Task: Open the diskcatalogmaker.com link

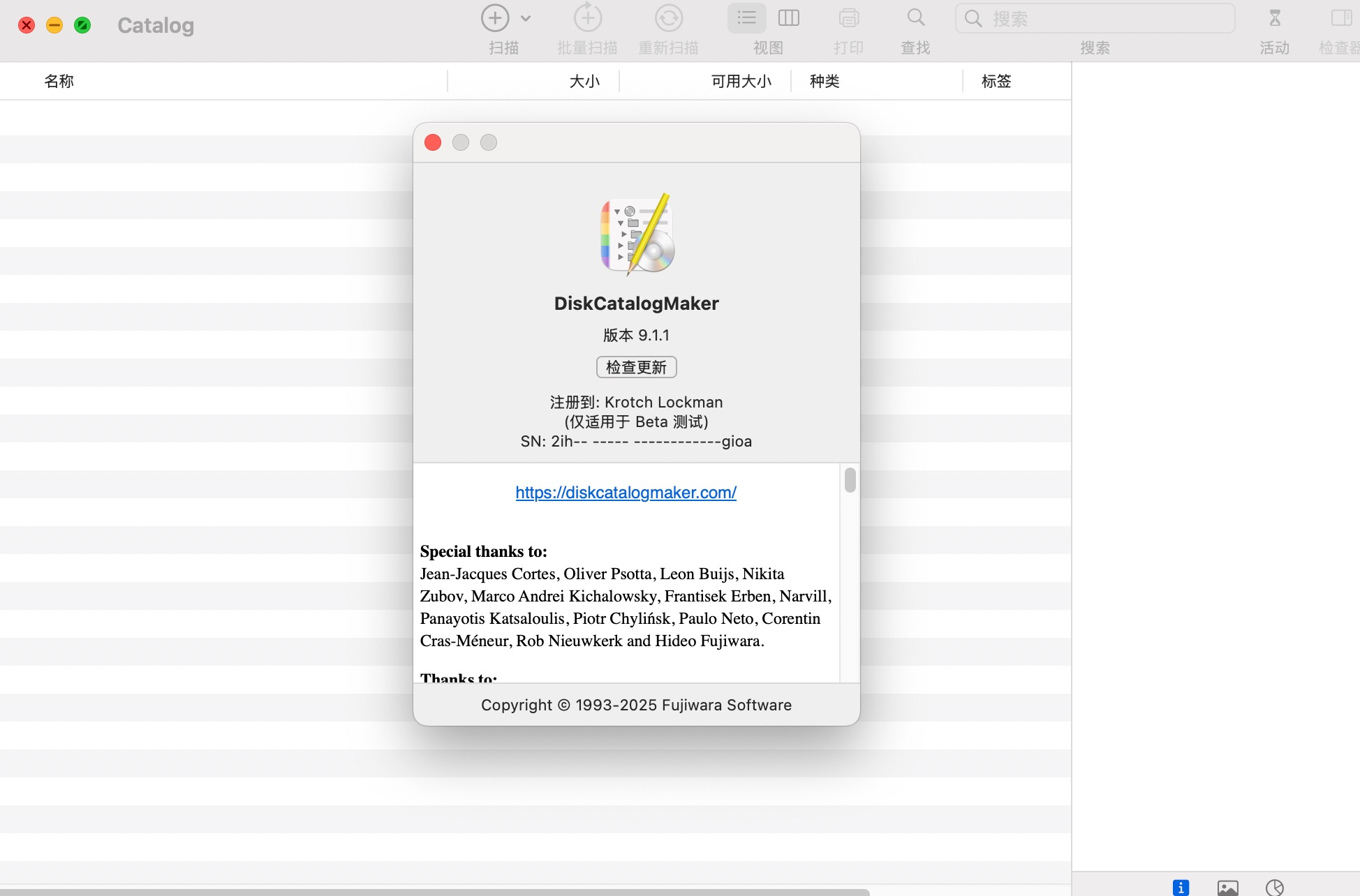Action: 626,493
